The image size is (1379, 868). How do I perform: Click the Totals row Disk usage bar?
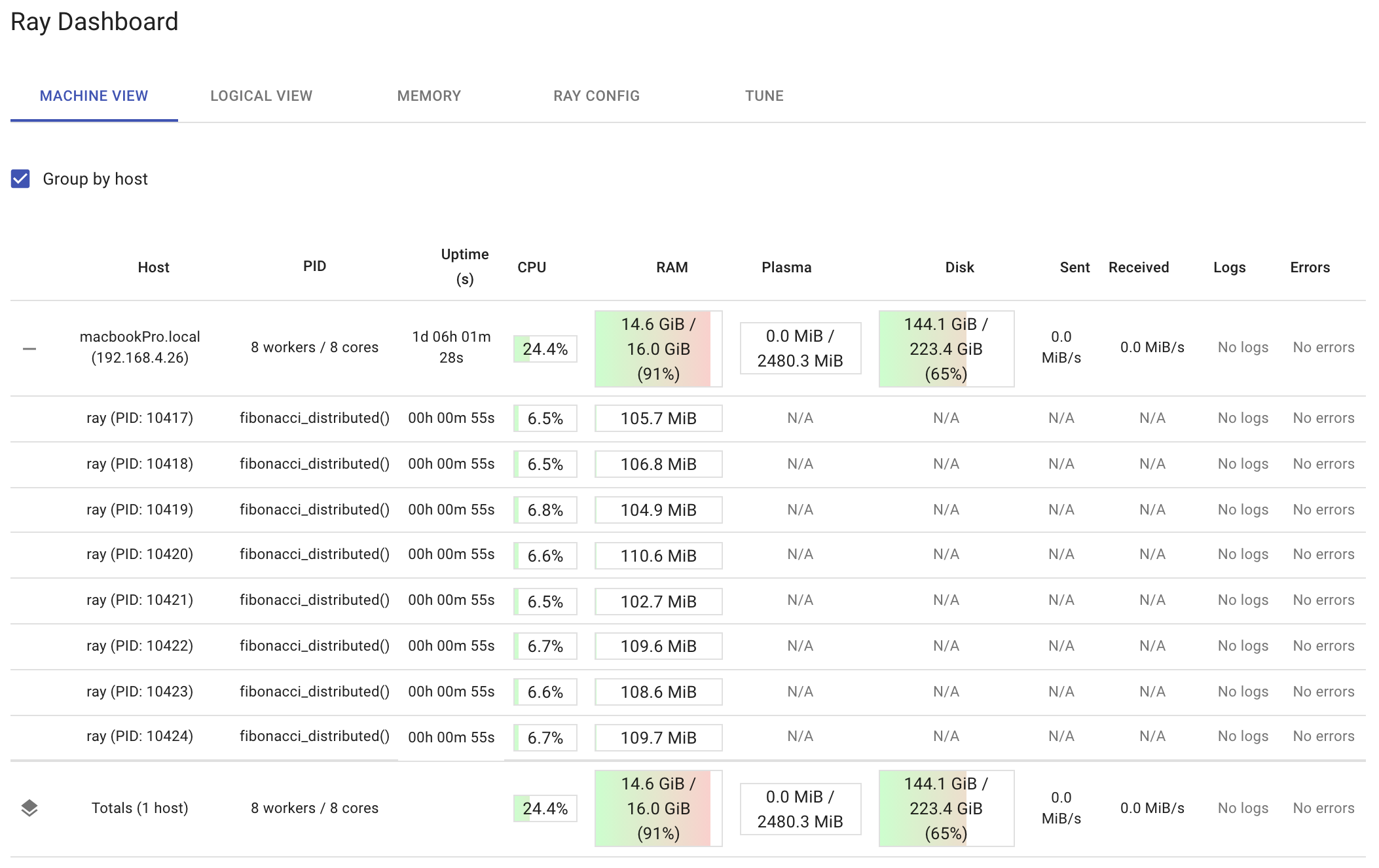pos(946,808)
